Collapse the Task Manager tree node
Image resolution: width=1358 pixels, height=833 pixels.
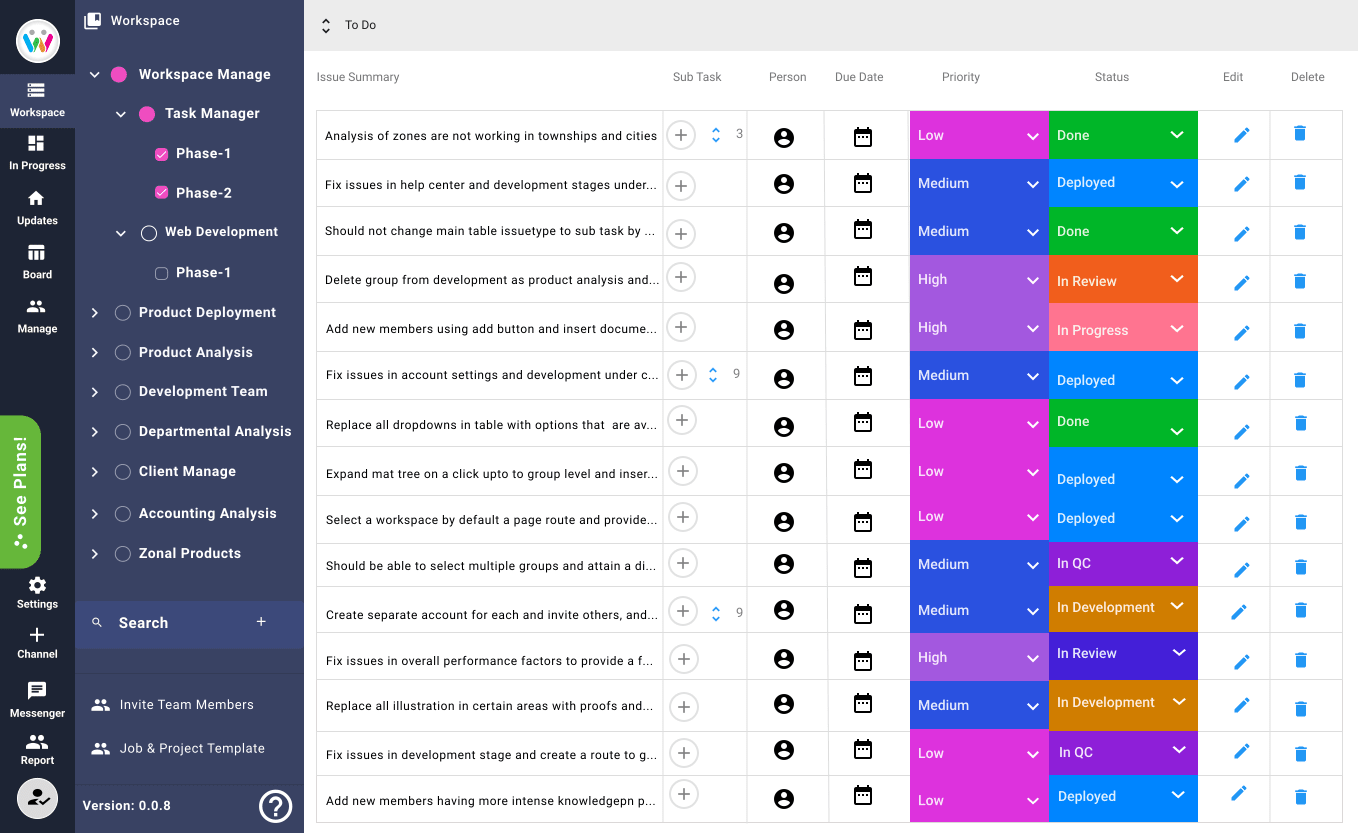(120, 113)
